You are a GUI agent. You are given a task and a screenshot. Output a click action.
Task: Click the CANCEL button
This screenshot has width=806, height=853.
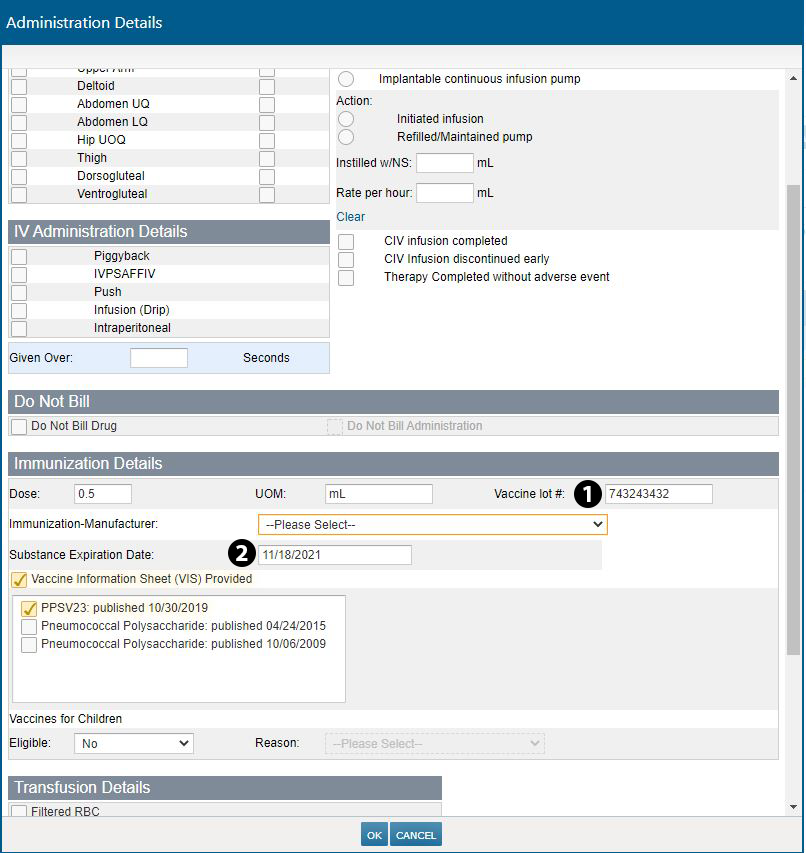pyautogui.click(x=416, y=835)
